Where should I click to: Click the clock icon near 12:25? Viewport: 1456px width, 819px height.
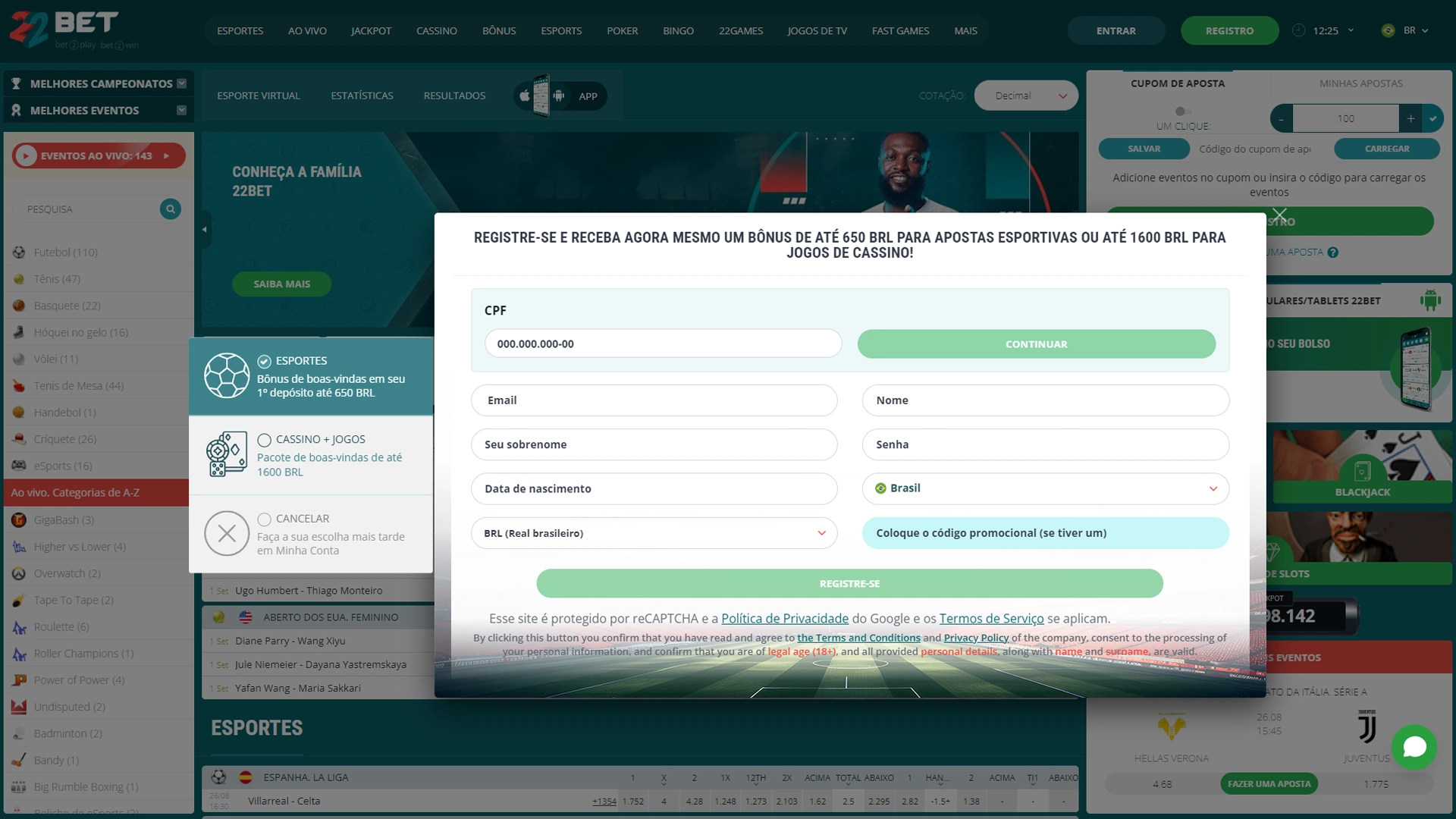1299,30
